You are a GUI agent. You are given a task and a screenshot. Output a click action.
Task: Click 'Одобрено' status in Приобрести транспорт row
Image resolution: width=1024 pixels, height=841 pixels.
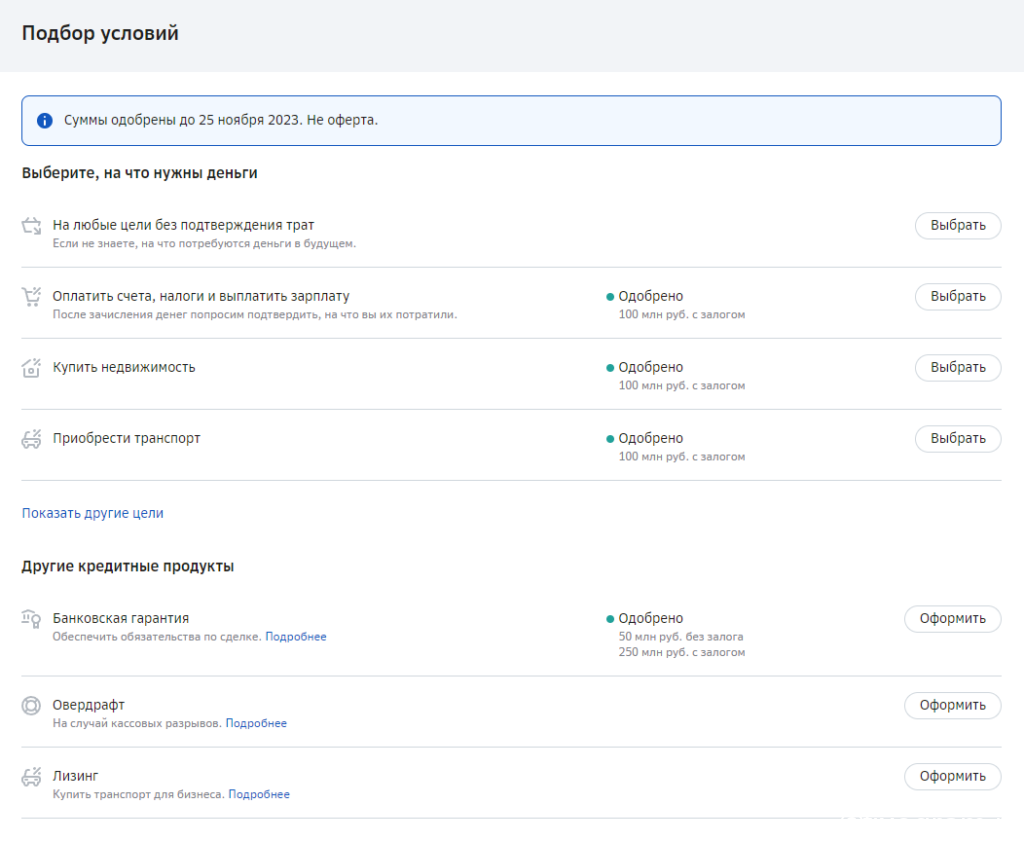(650, 439)
